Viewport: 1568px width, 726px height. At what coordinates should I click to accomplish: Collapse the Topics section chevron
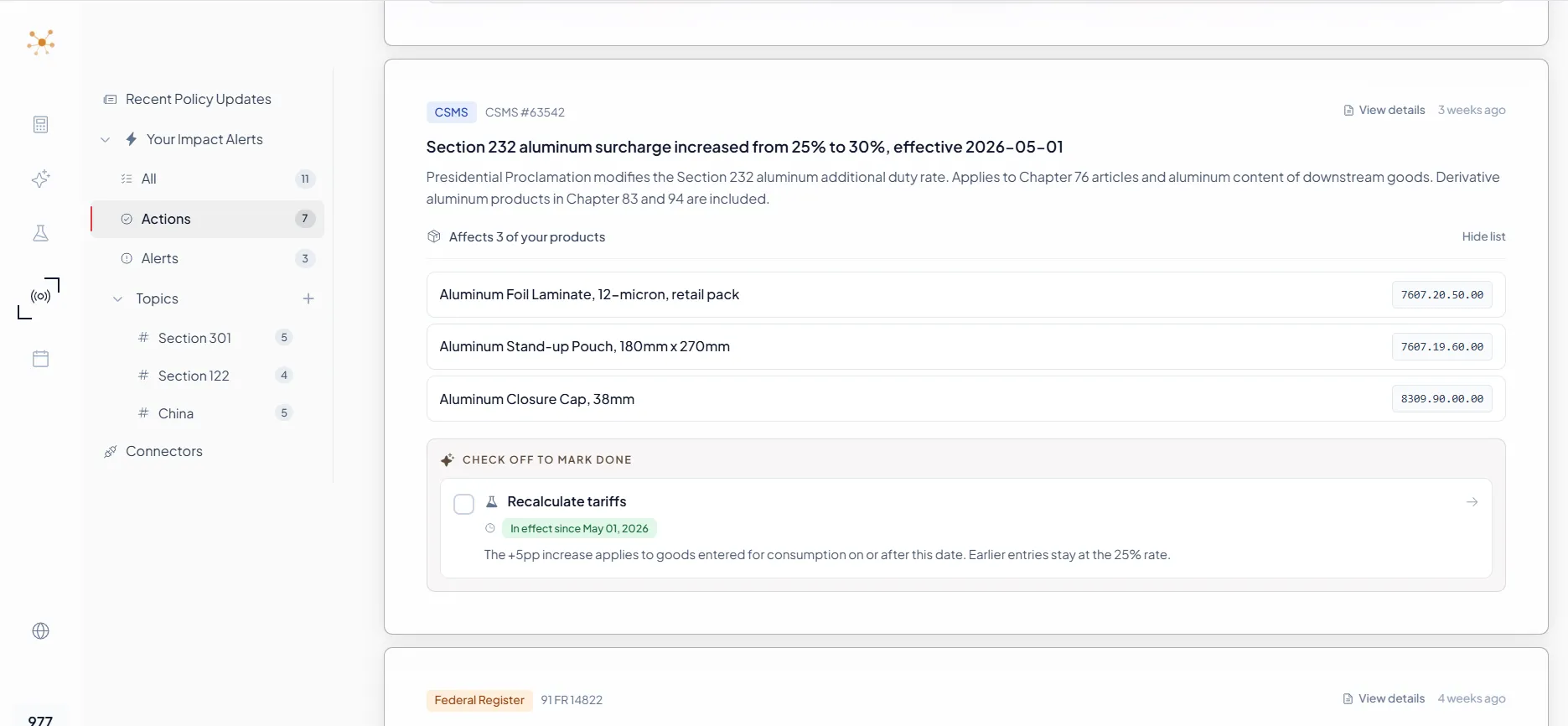(x=117, y=299)
